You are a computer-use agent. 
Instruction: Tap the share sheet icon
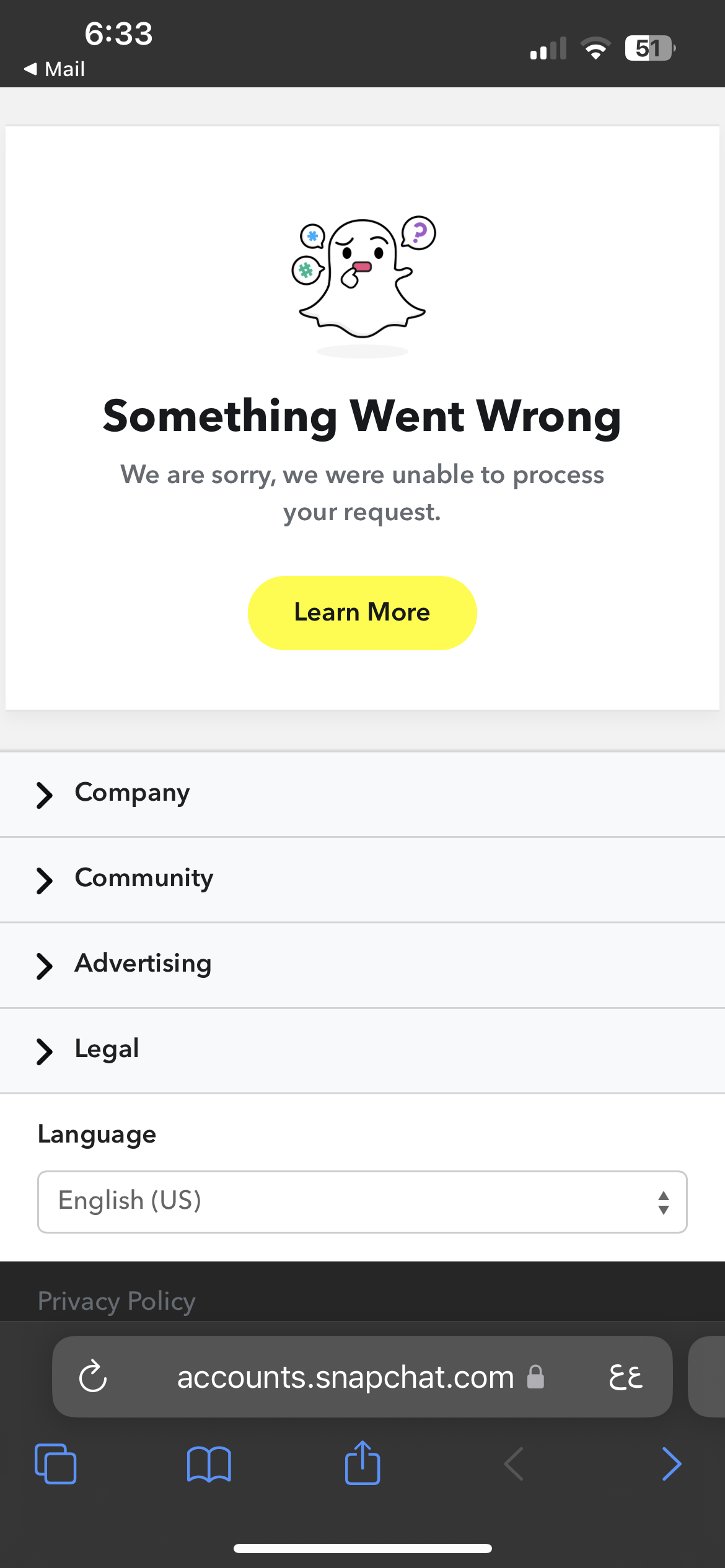362,1462
